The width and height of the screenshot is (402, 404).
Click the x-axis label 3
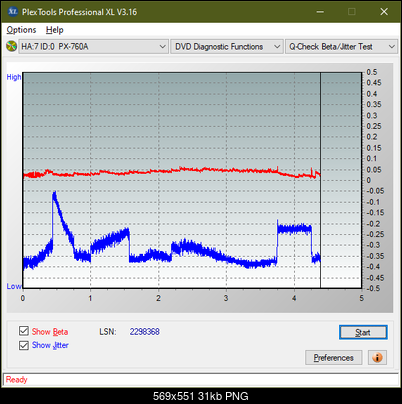click(226, 298)
